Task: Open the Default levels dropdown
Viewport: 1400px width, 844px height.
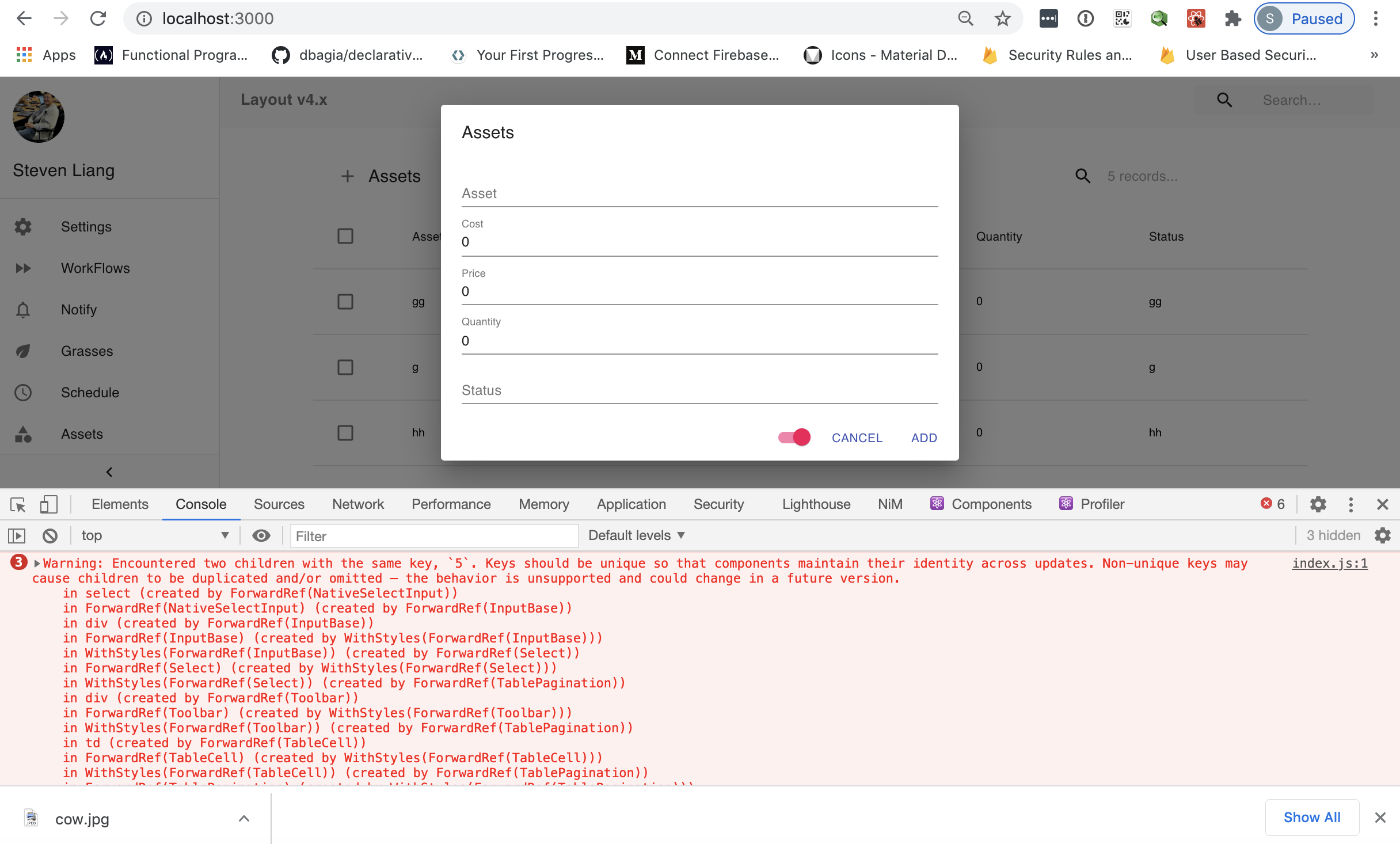Action: click(x=635, y=535)
